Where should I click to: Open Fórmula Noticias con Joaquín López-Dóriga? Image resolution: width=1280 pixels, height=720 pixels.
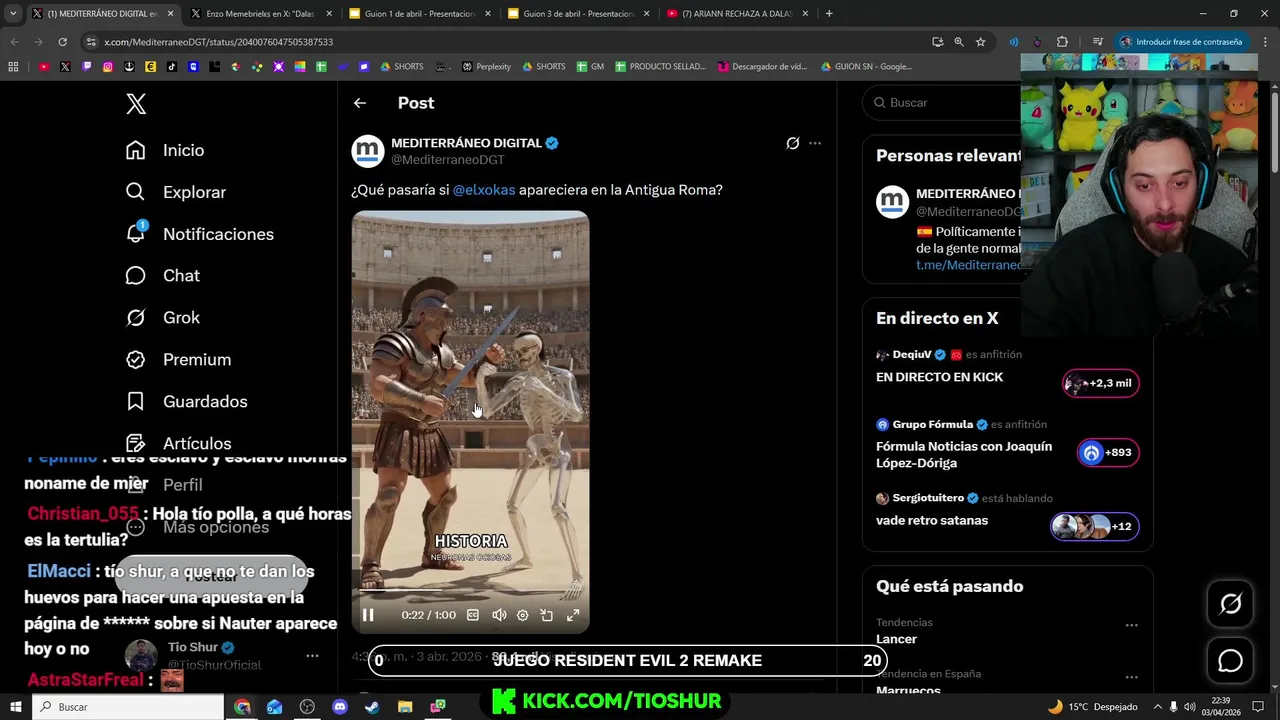pos(964,455)
